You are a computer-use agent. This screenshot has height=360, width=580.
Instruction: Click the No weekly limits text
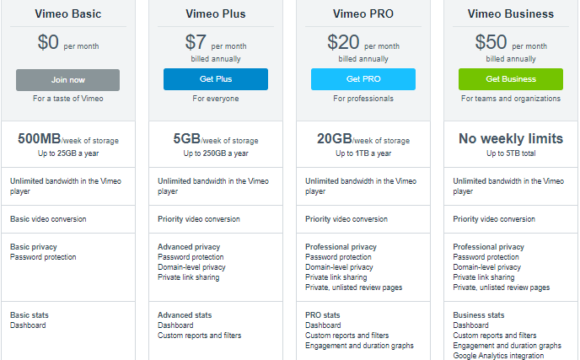tap(511, 139)
